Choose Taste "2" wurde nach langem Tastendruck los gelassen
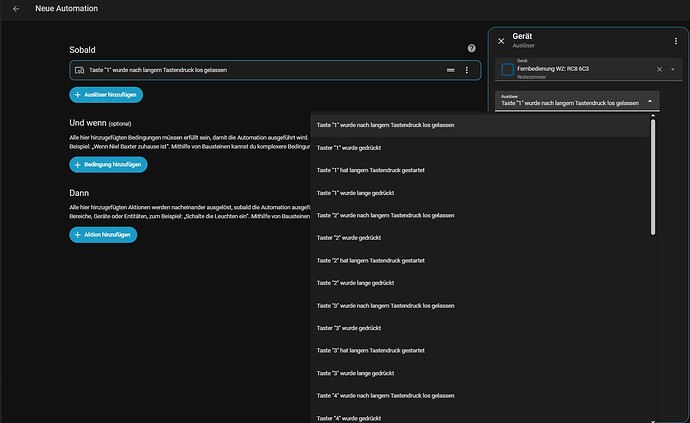This screenshot has height=423, width=690. click(x=480, y=215)
